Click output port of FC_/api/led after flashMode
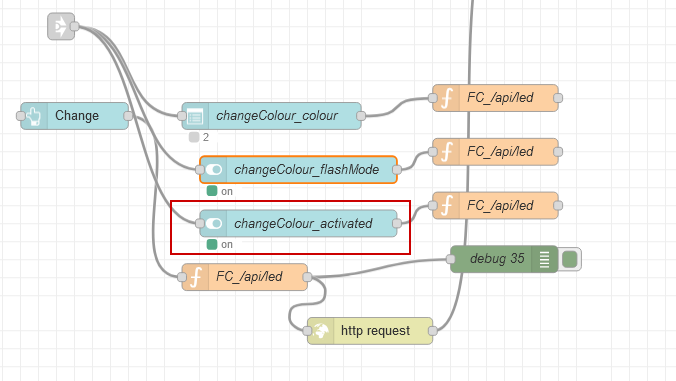Image resolution: width=676 pixels, height=381 pixels. tap(558, 152)
